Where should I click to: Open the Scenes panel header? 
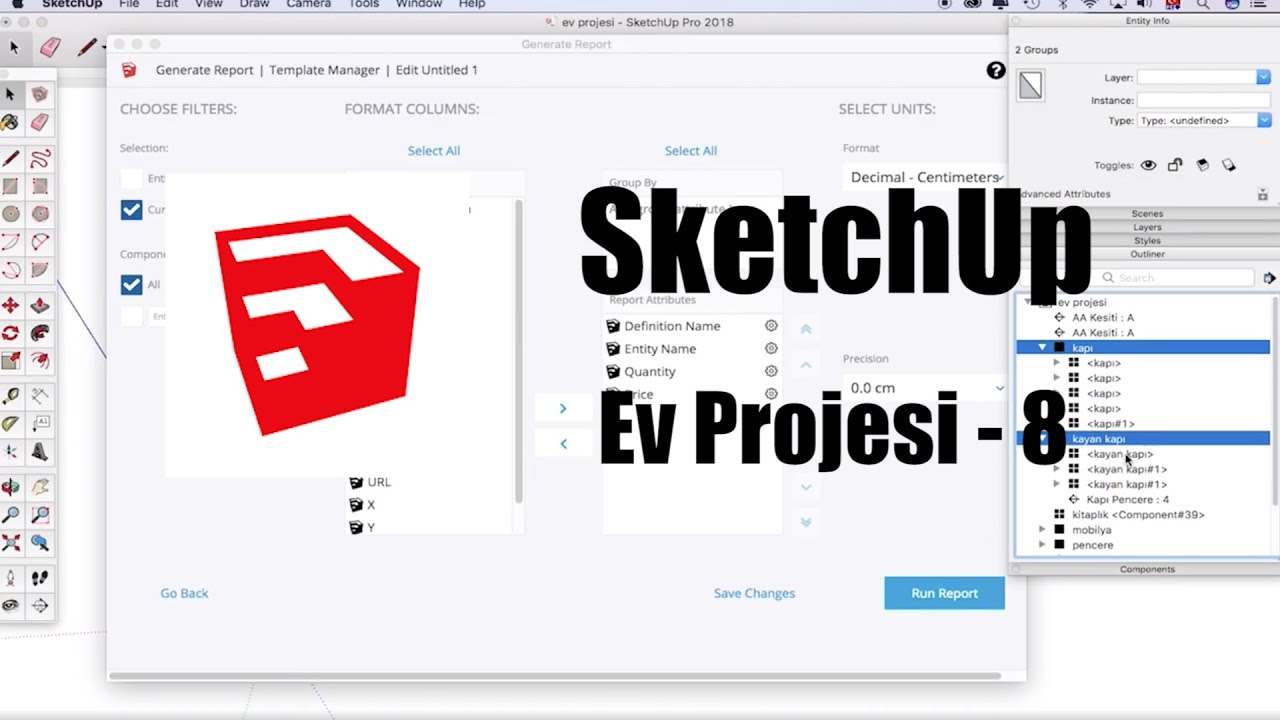pyautogui.click(x=1146, y=213)
